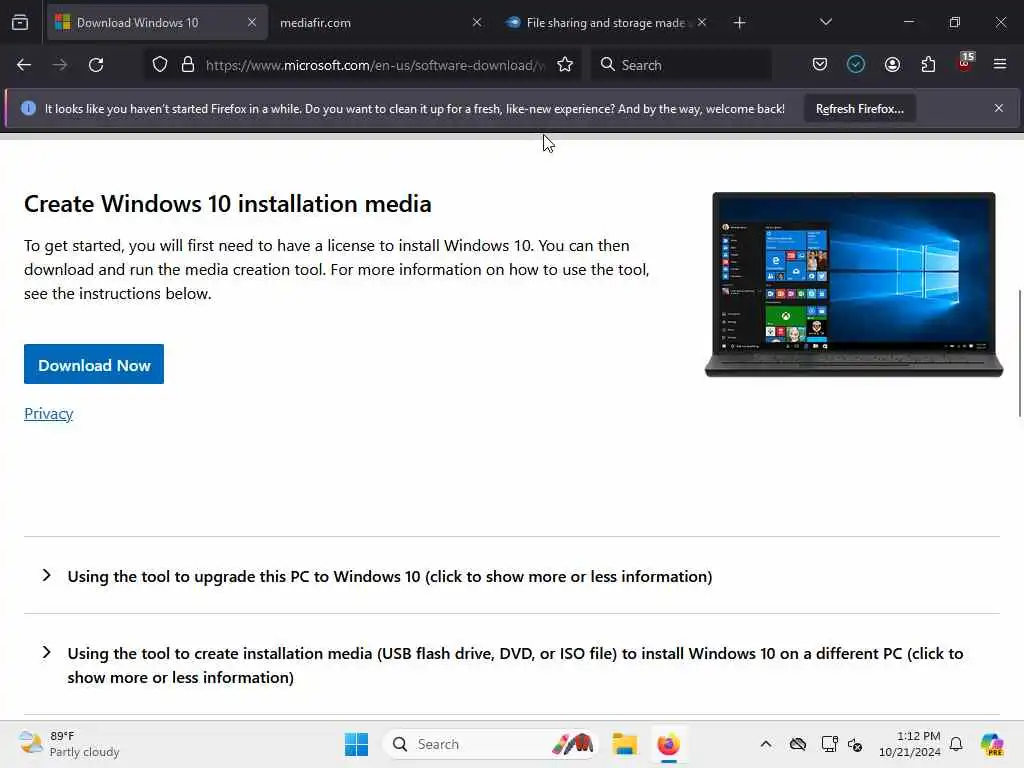Open Firefox View tab overview icon
This screenshot has width=1024, height=768.
[20, 23]
